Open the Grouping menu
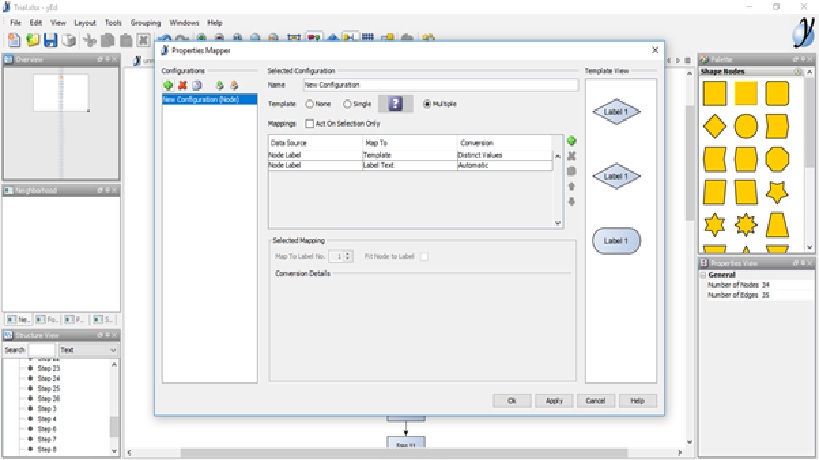This screenshot has height=460, width=819. coord(146,23)
